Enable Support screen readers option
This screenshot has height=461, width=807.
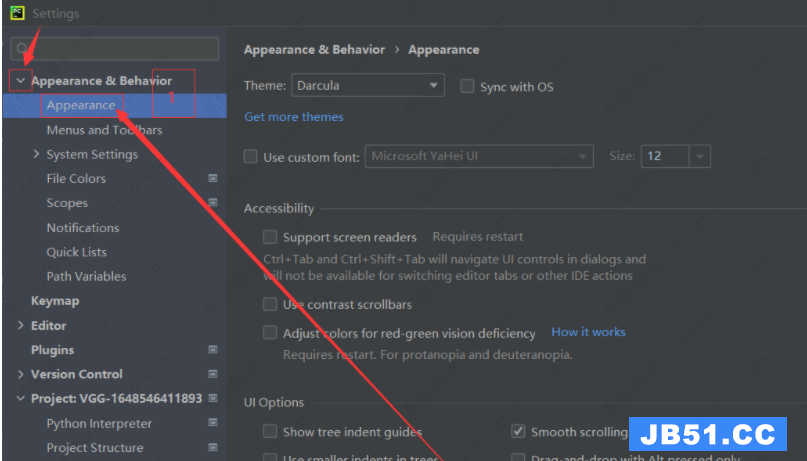[x=270, y=237]
